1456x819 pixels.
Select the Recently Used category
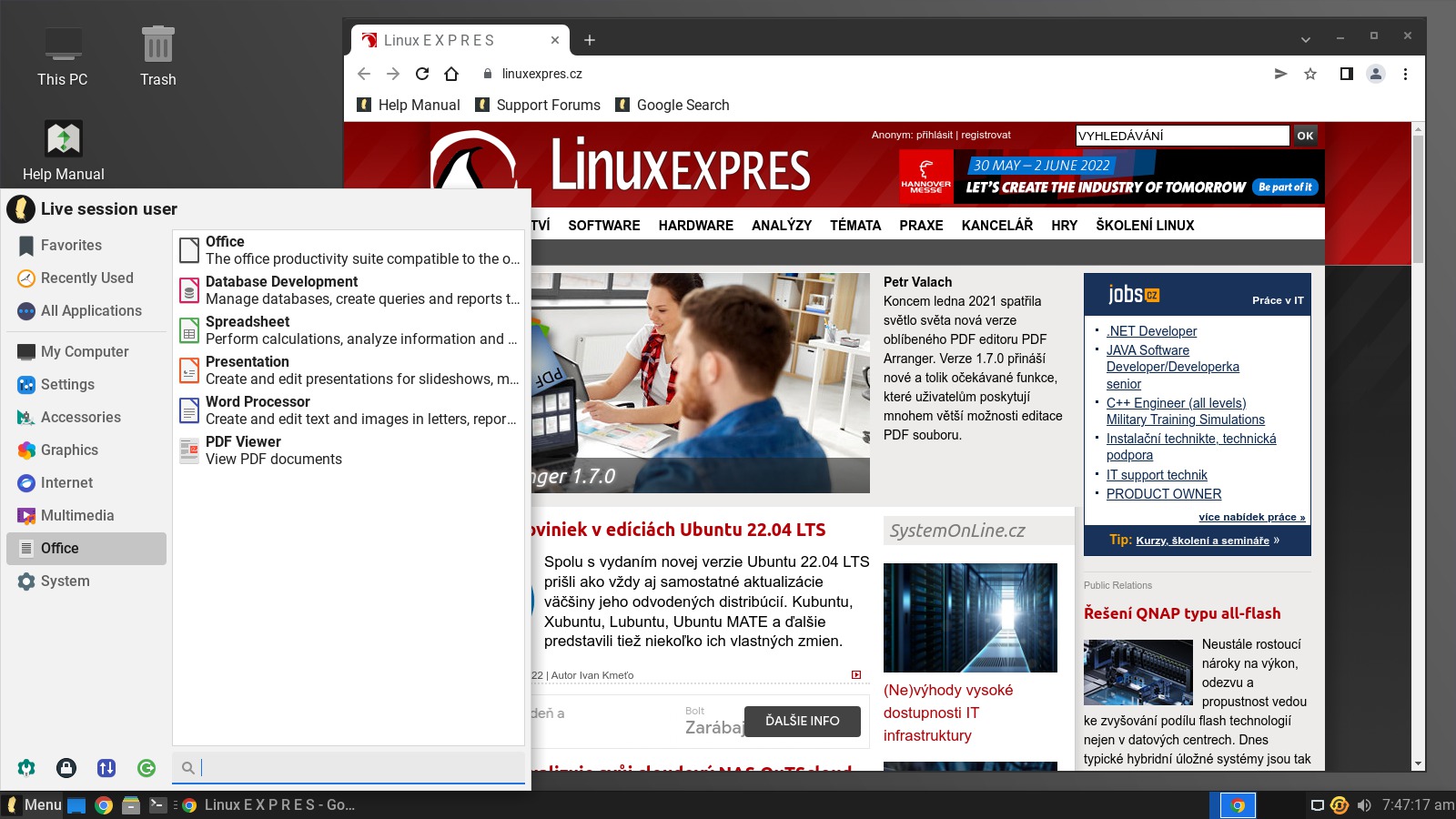click(x=87, y=278)
